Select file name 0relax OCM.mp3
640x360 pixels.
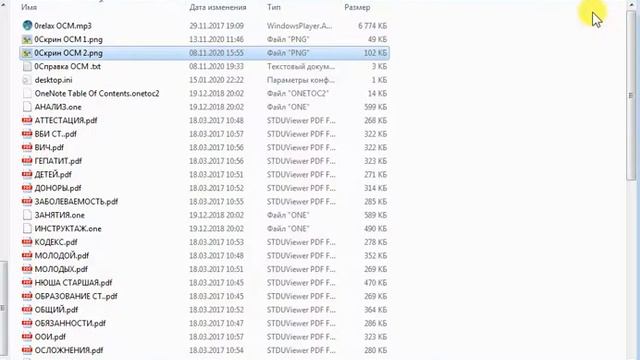tap(63, 26)
